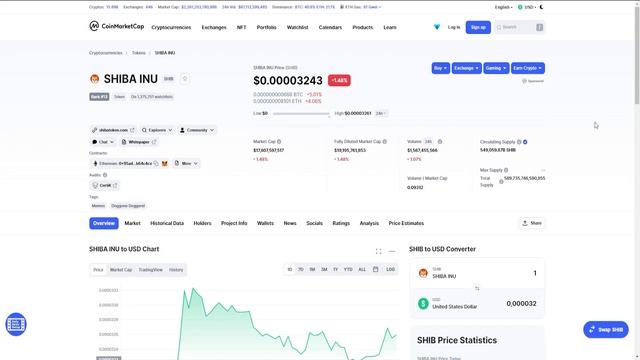Open the chart calendar date picker

click(x=376, y=269)
